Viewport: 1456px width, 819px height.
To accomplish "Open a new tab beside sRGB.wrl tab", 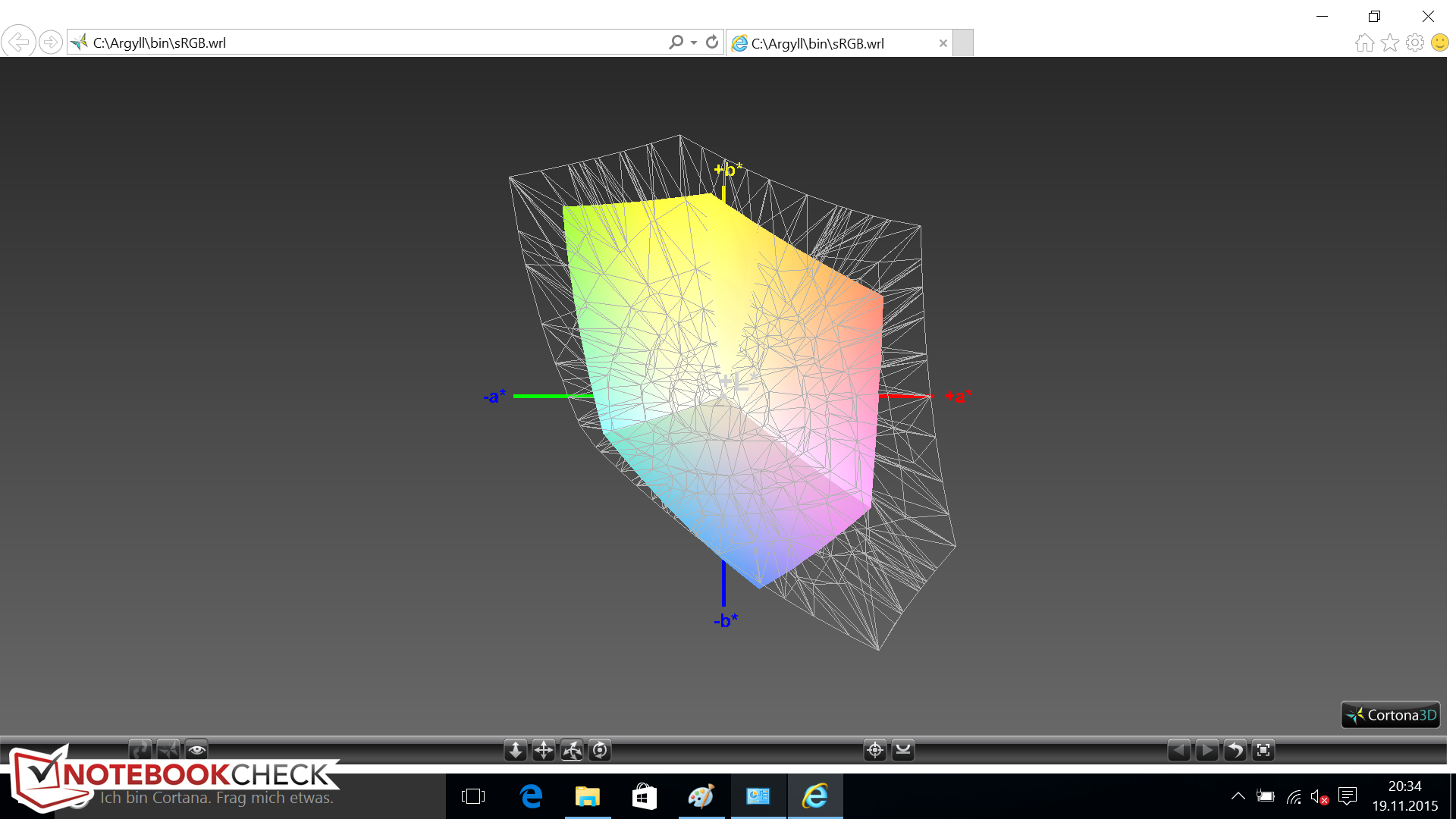I will click(x=963, y=43).
